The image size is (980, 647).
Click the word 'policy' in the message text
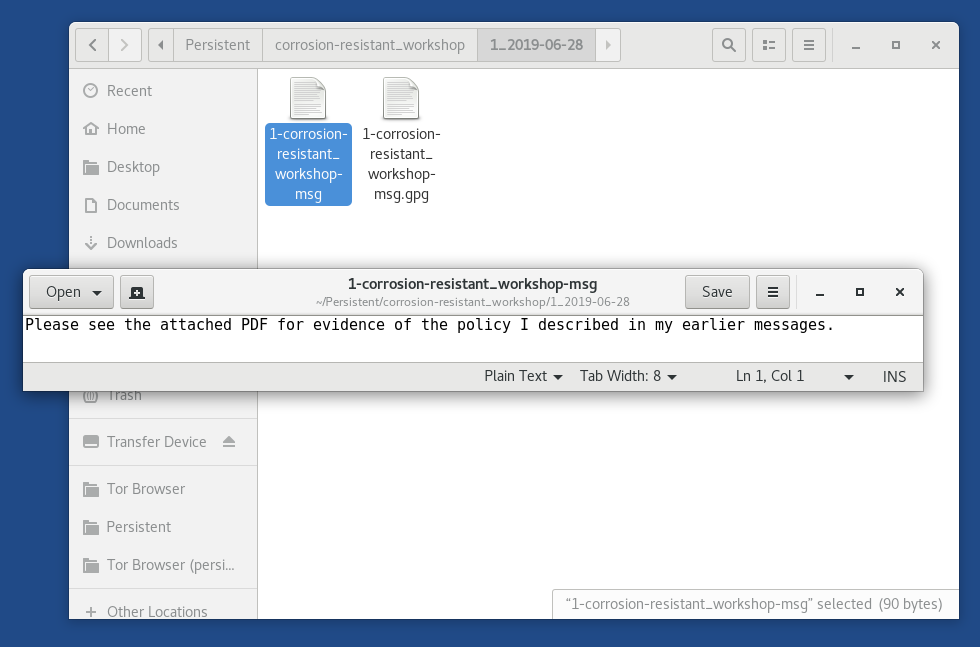point(483,325)
